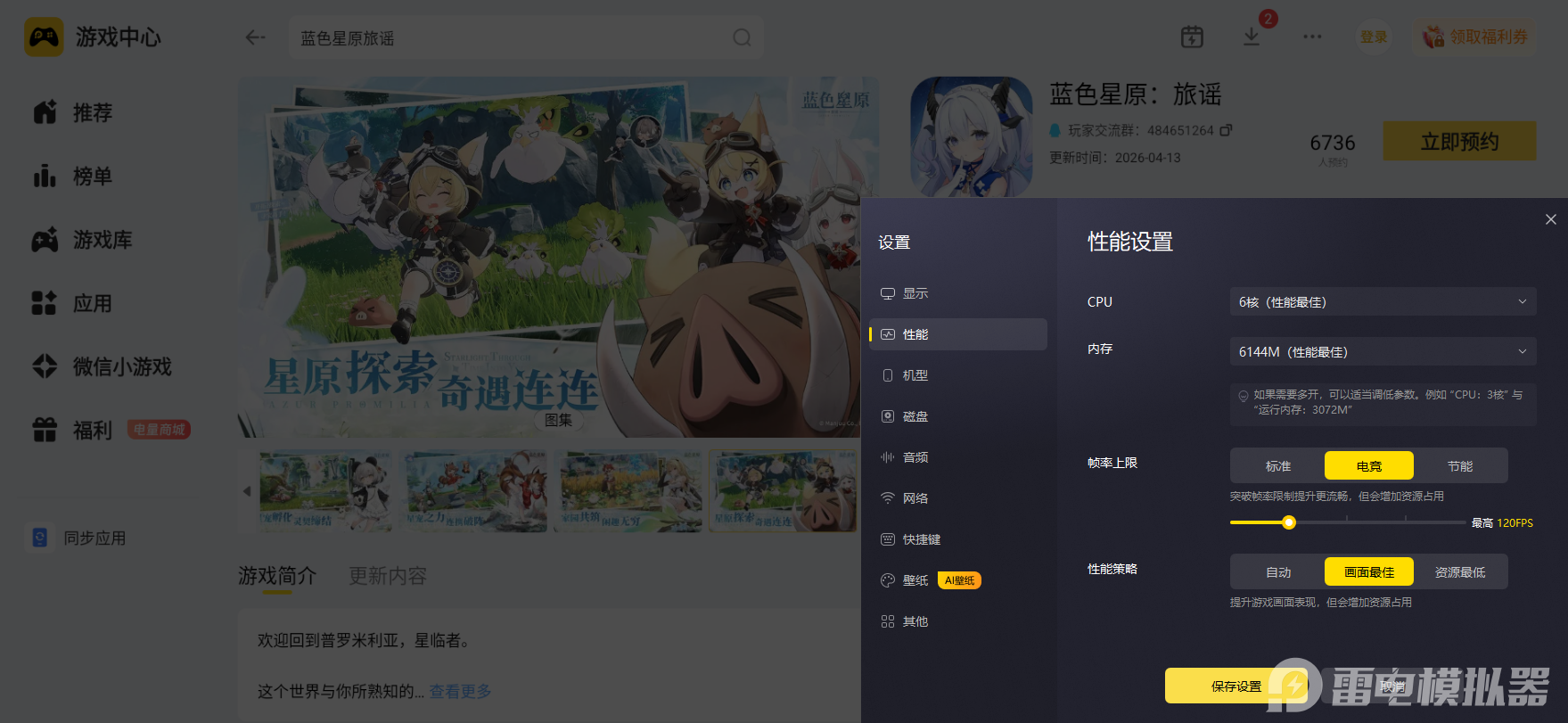Click the 登录 login button
Viewport: 1568px width, 723px height.
click(x=1374, y=37)
